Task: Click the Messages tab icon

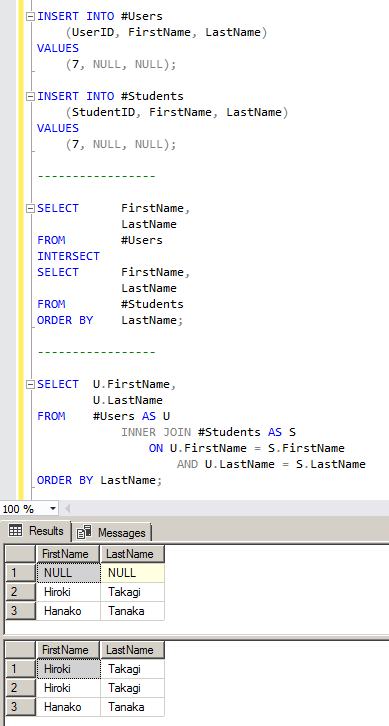Action: click(84, 532)
